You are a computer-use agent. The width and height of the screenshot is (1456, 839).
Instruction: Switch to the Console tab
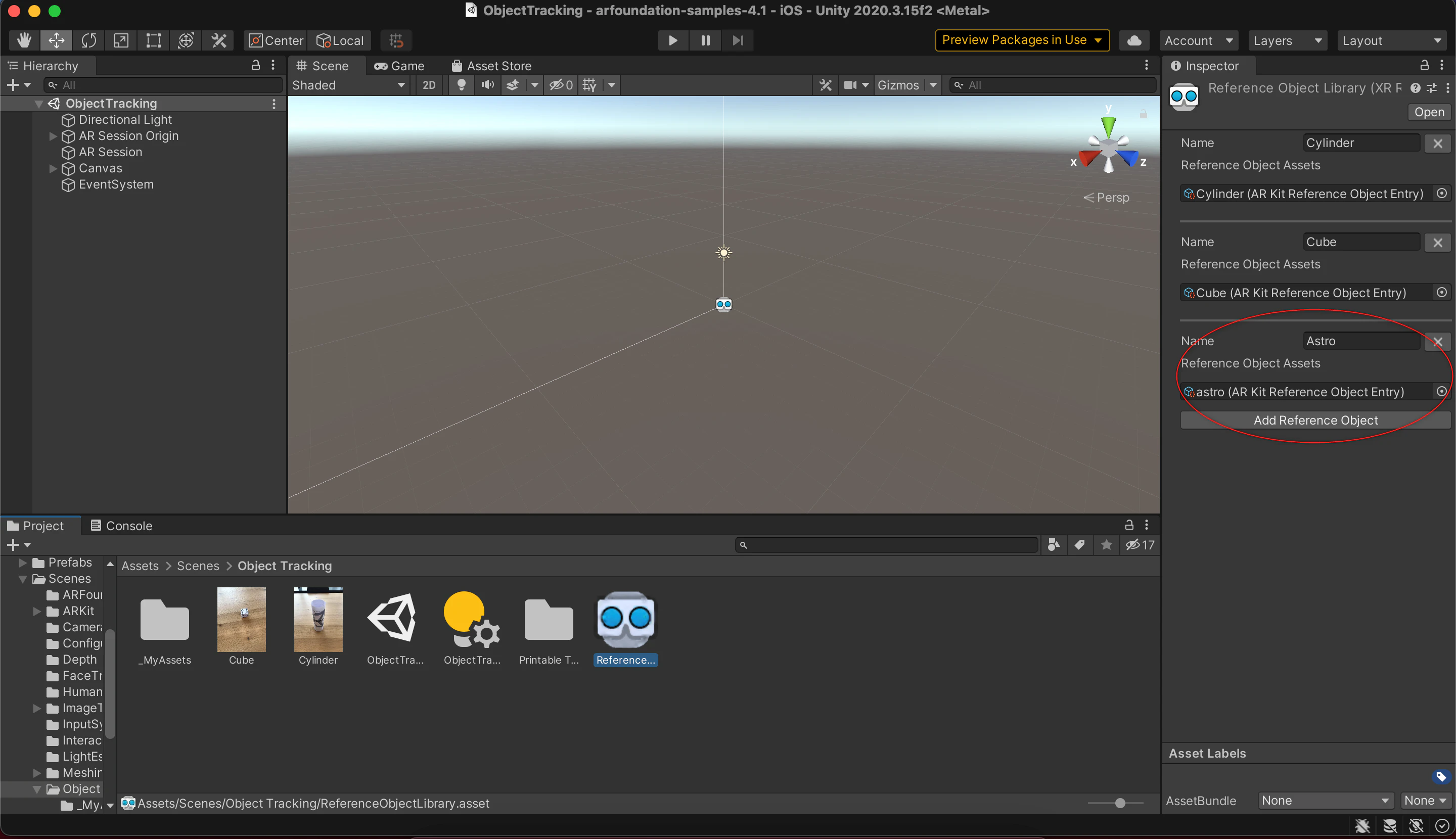pyautogui.click(x=122, y=526)
